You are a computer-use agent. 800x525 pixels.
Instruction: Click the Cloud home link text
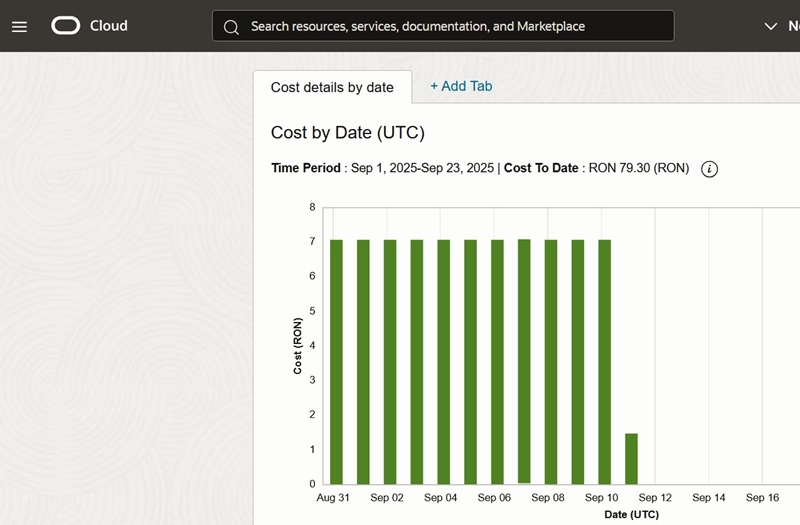click(x=108, y=26)
